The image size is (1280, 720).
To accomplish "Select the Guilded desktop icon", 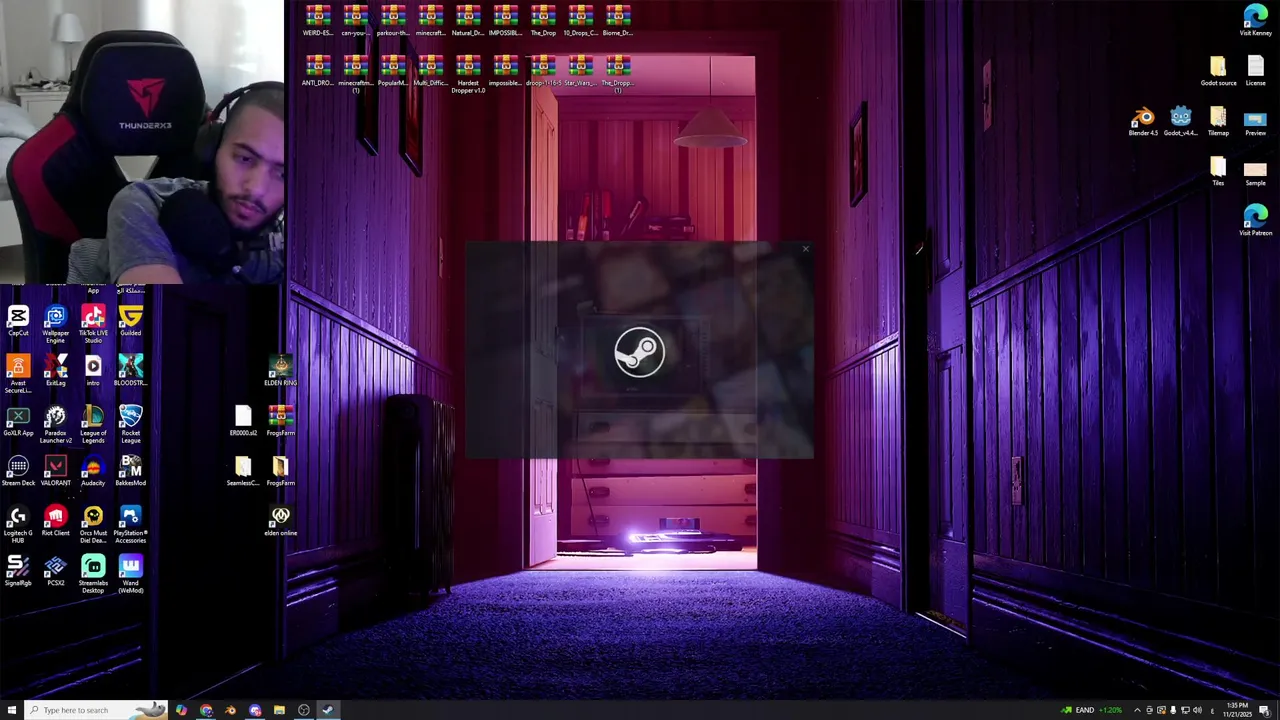I will click(130, 322).
